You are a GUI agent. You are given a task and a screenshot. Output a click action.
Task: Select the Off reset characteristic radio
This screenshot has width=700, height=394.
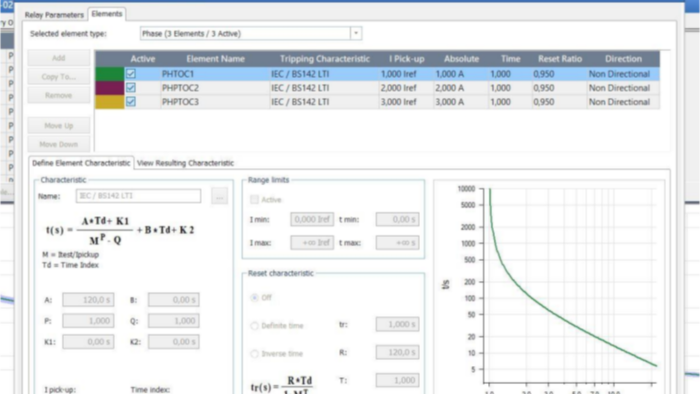[x=254, y=297]
